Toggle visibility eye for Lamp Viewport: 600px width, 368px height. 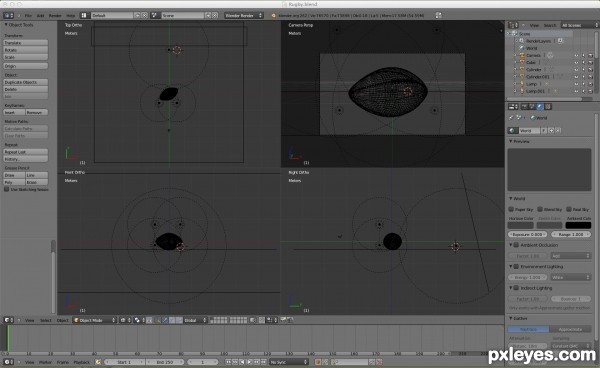[576, 84]
